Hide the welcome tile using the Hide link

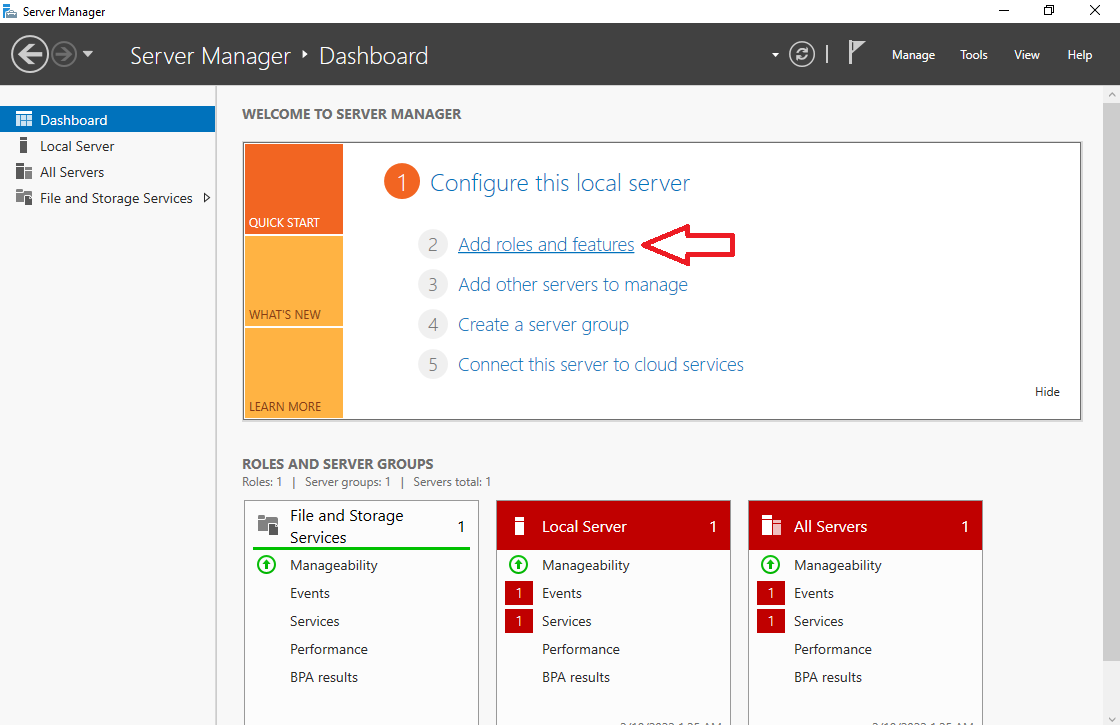1047,391
